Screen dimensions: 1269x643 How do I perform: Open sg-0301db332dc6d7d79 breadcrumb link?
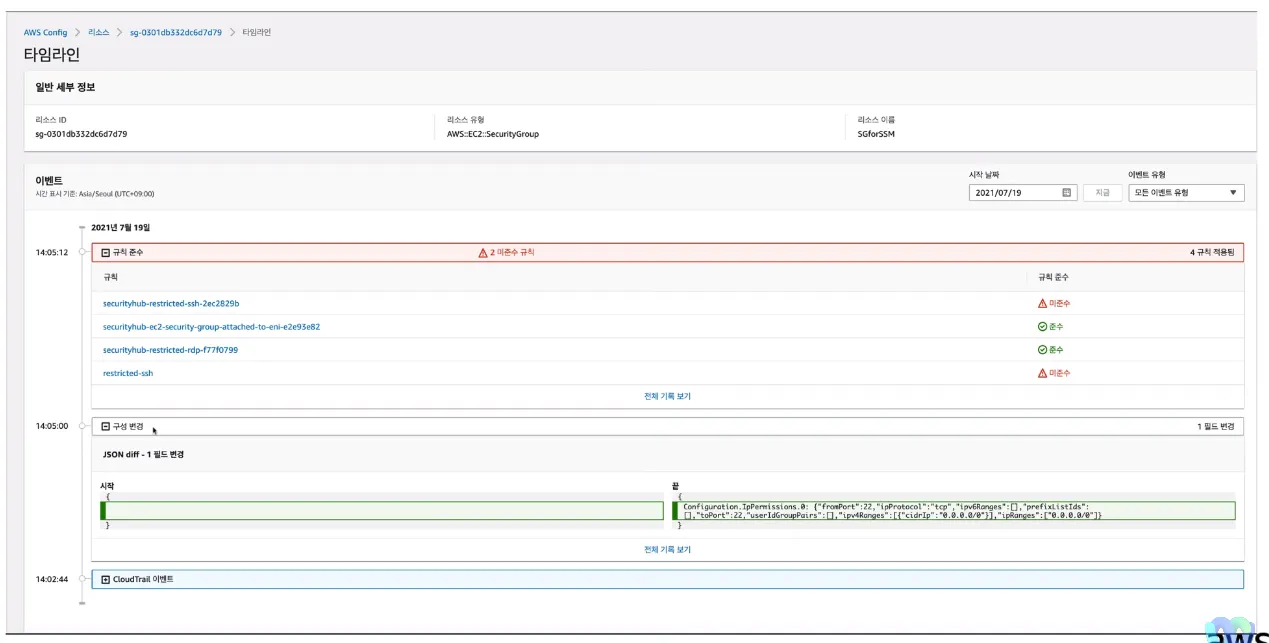click(176, 32)
